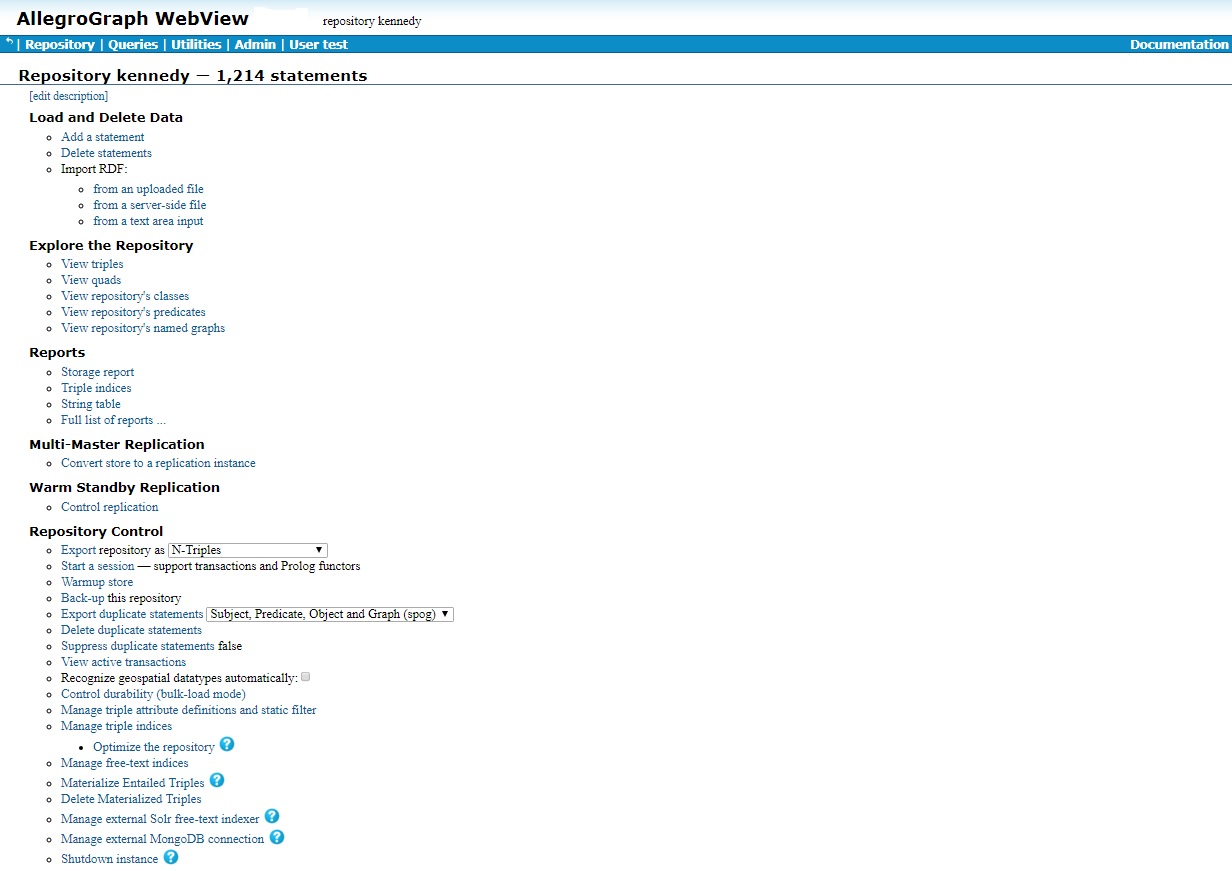This screenshot has width=1232, height=871.
Task: Open the Storage report
Action: tap(97, 371)
